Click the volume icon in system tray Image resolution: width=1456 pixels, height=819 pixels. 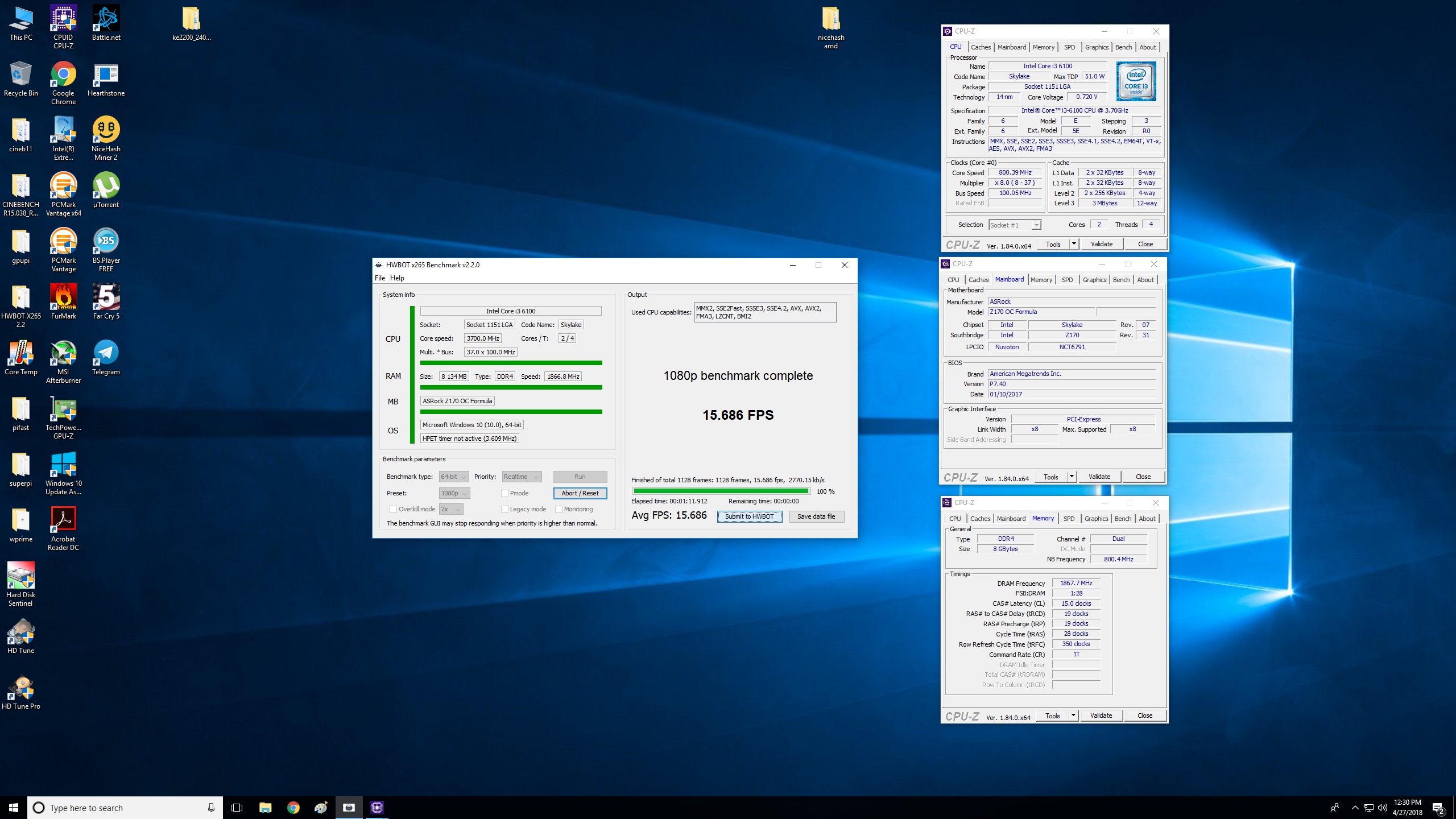[x=1382, y=808]
